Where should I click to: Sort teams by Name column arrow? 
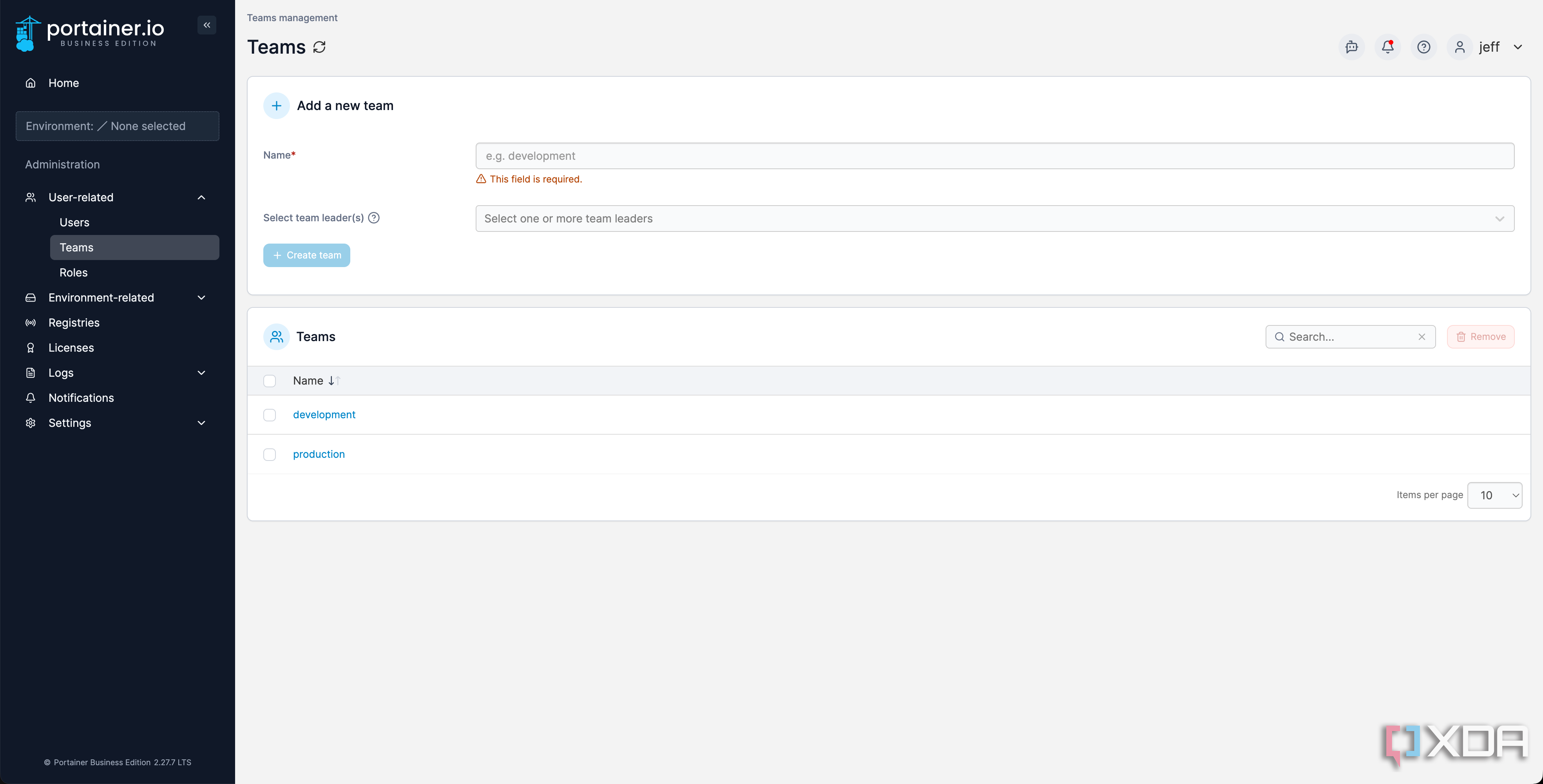[x=334, y=381]
